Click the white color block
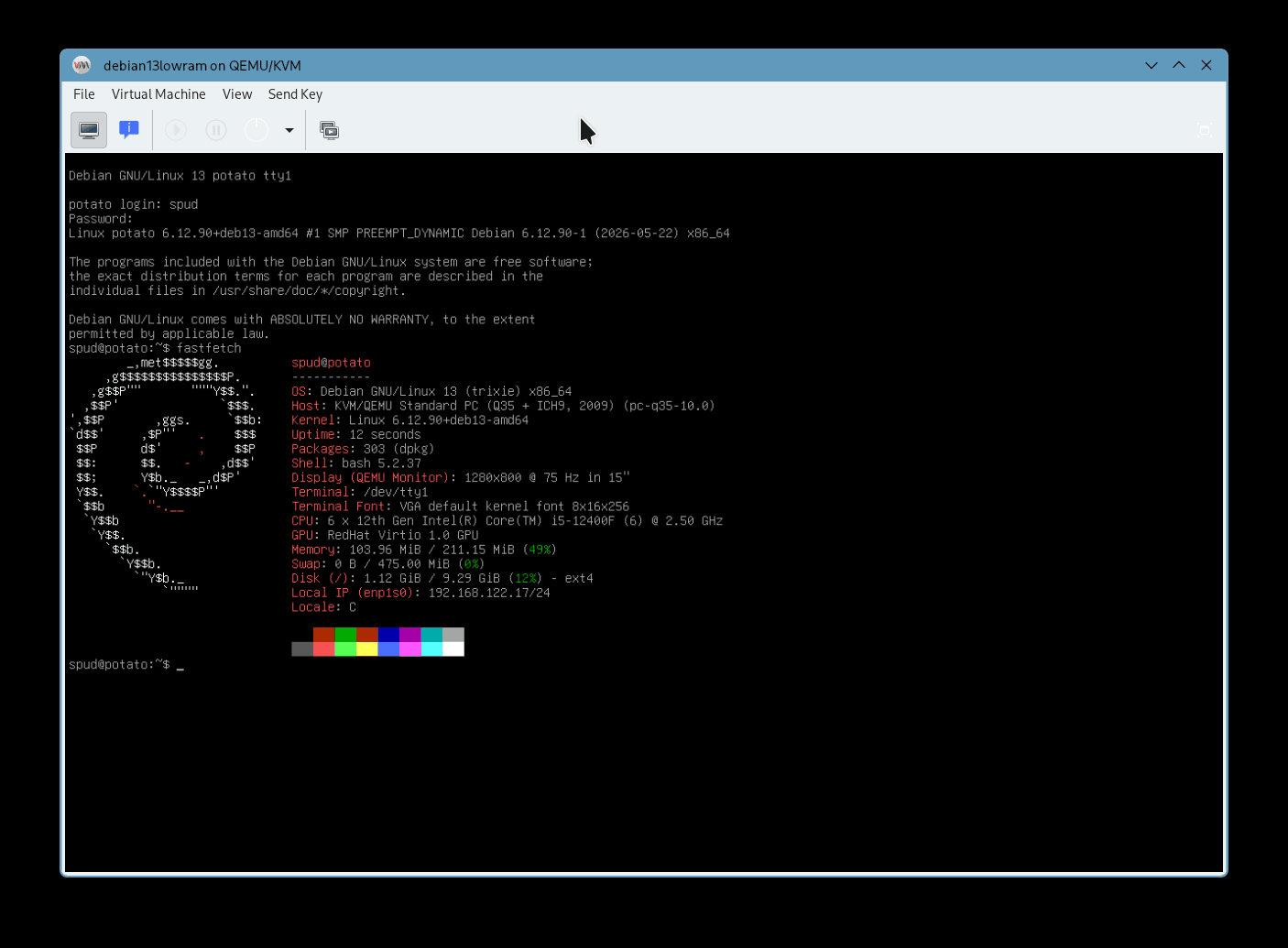This screenshot has height=948, width=1288. click(453, 649)
